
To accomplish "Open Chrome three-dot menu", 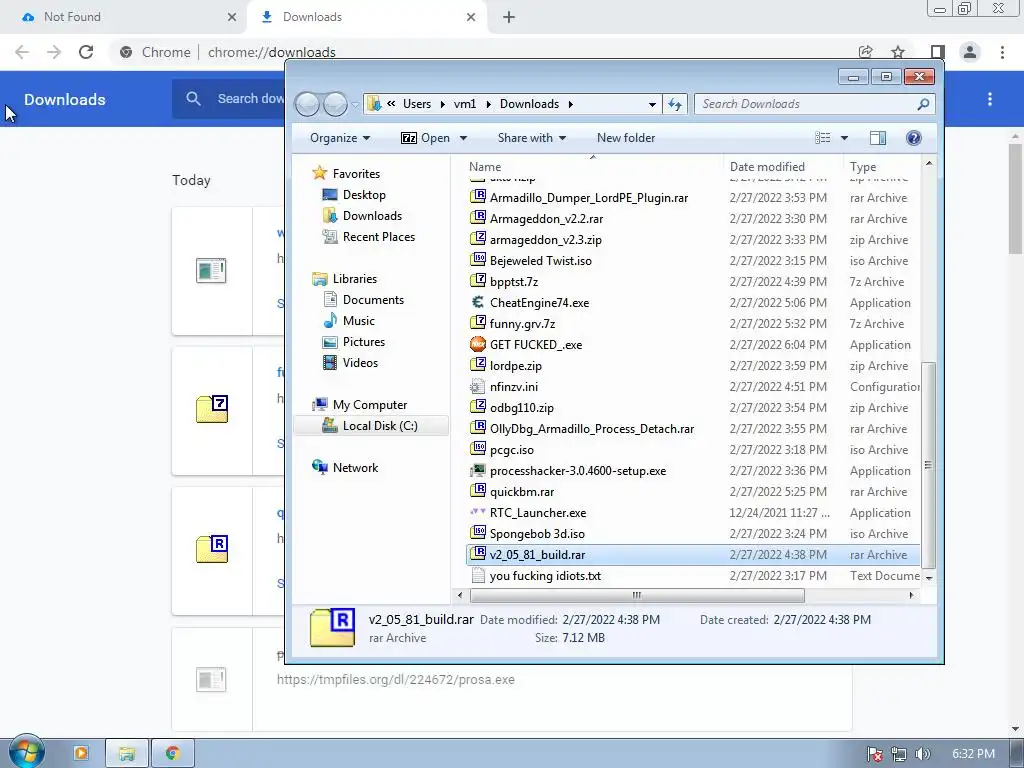I will (1002, 52).
